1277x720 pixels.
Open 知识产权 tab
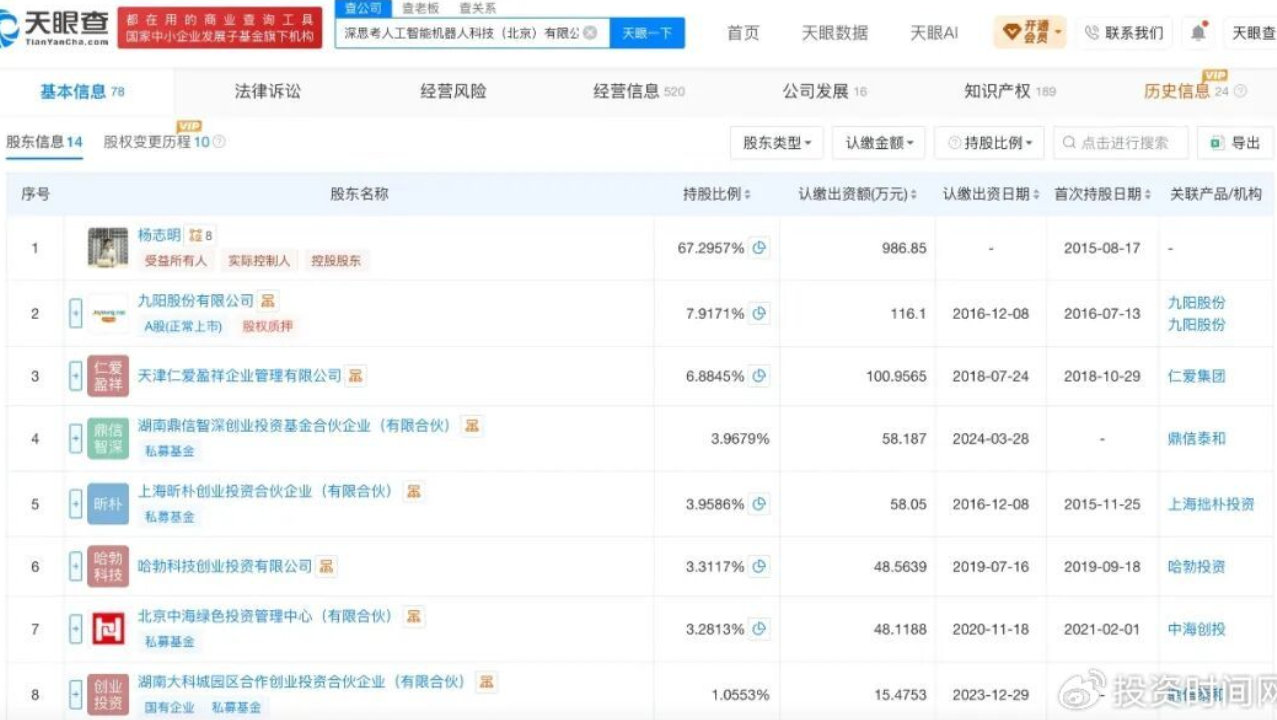tap(1010, 91)
